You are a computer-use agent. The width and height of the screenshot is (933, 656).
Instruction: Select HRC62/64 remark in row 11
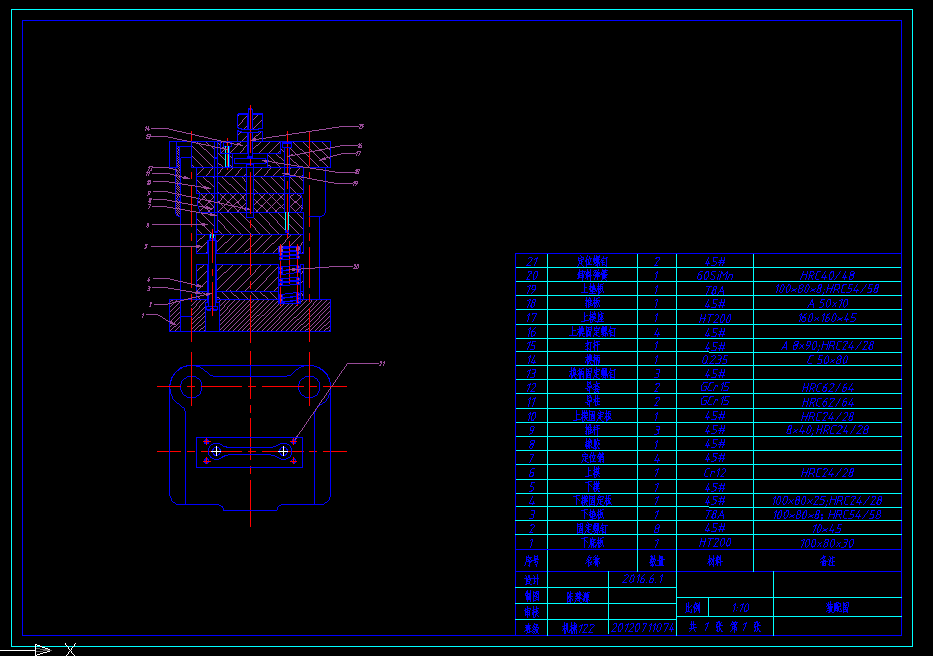827,402
